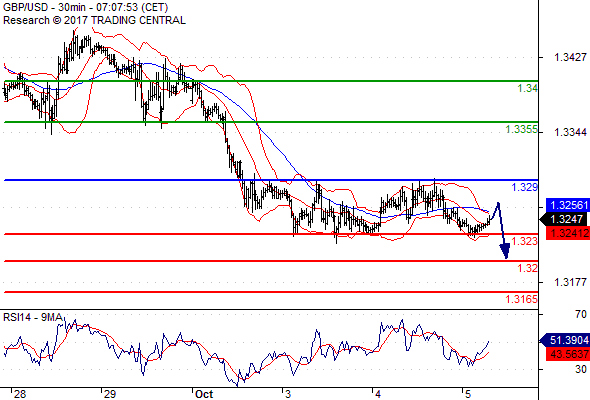This screenshot has height=400, width=590.
Task: Click the red 1.32412 price tag
Action: pos(567,233)
